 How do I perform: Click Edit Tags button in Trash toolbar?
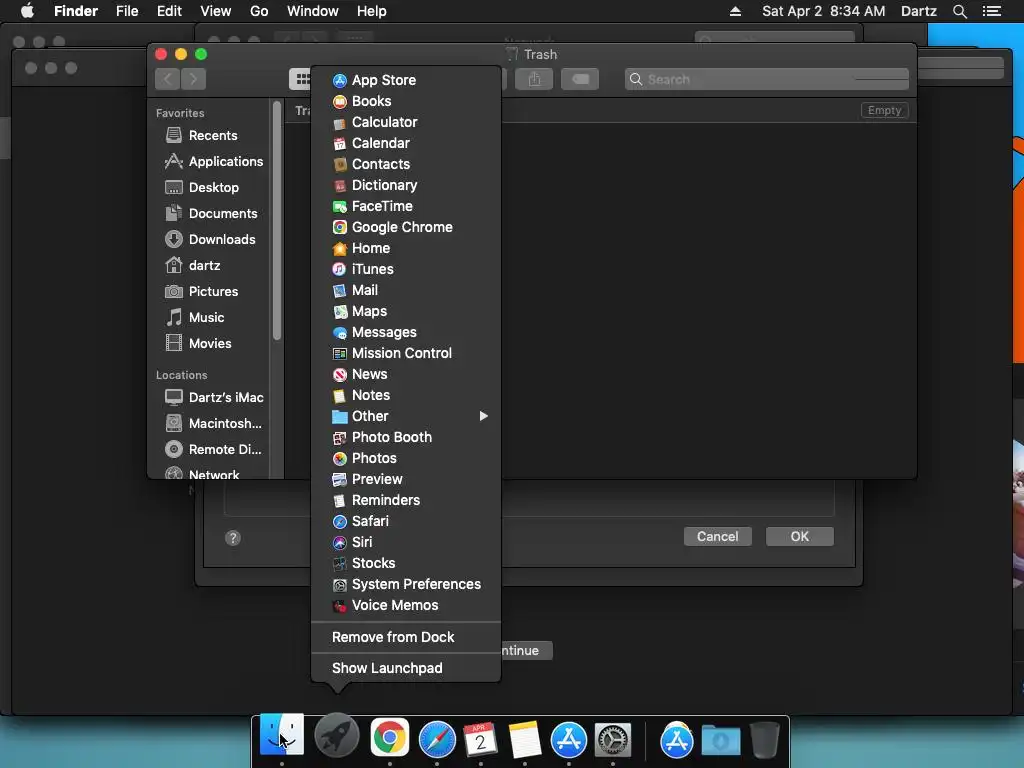(x=580, y=79)
